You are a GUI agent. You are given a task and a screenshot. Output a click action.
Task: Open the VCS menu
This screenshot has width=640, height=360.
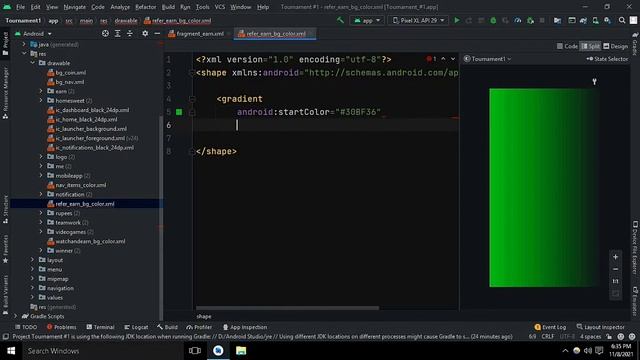[220, 7]
